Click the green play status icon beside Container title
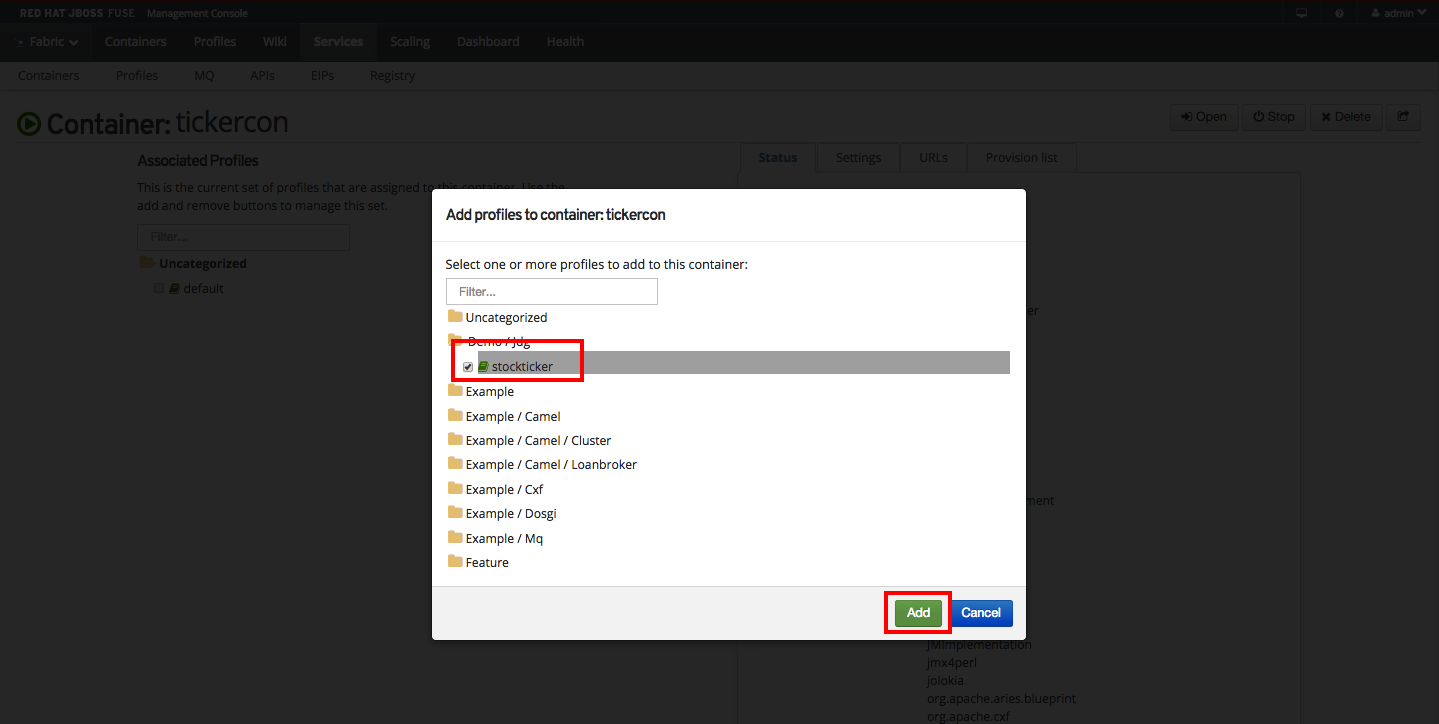Viewport: 1439px width, 724px height. (29, 124)
